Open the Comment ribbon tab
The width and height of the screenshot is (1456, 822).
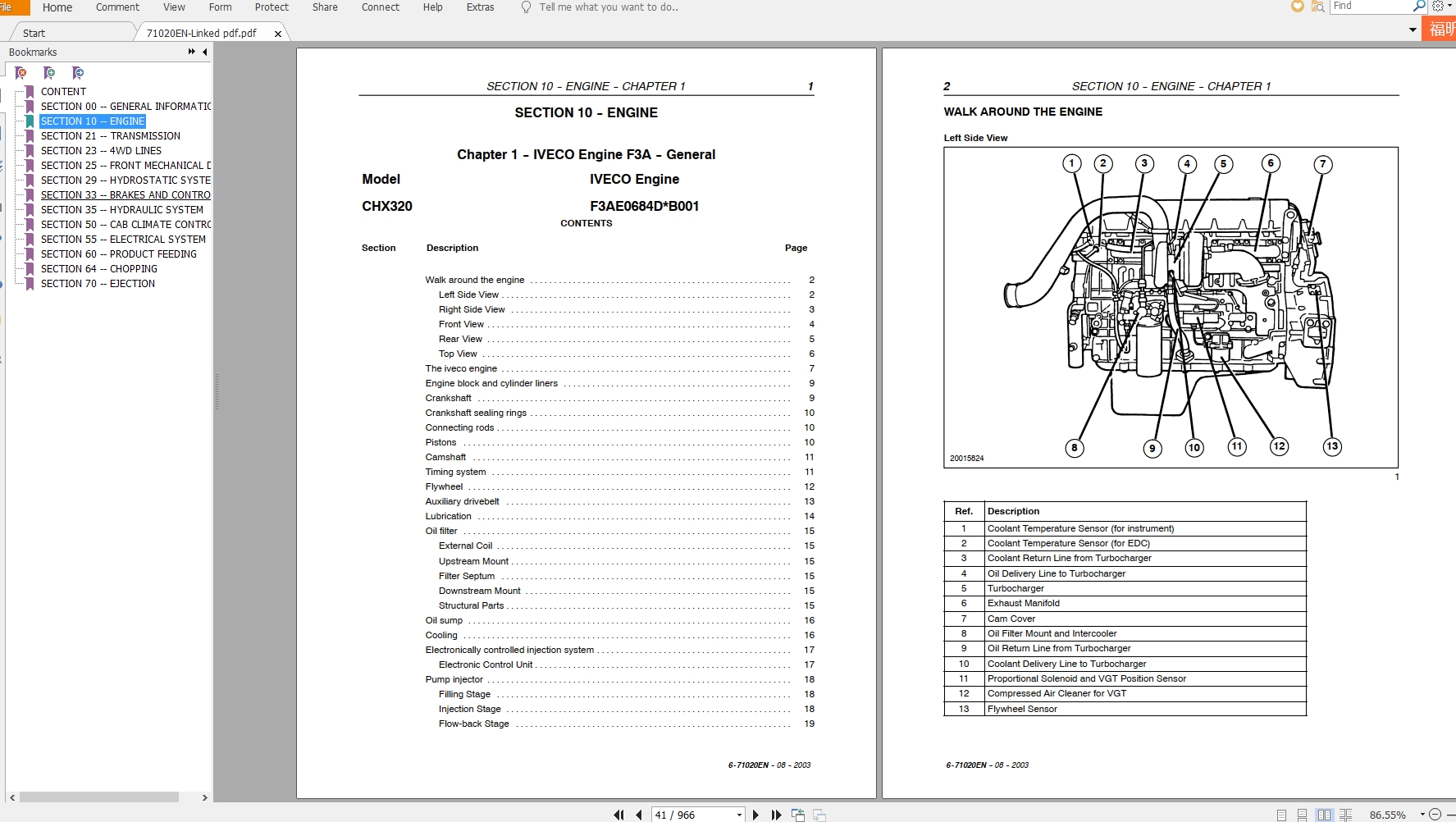click(x=117, y=7)
